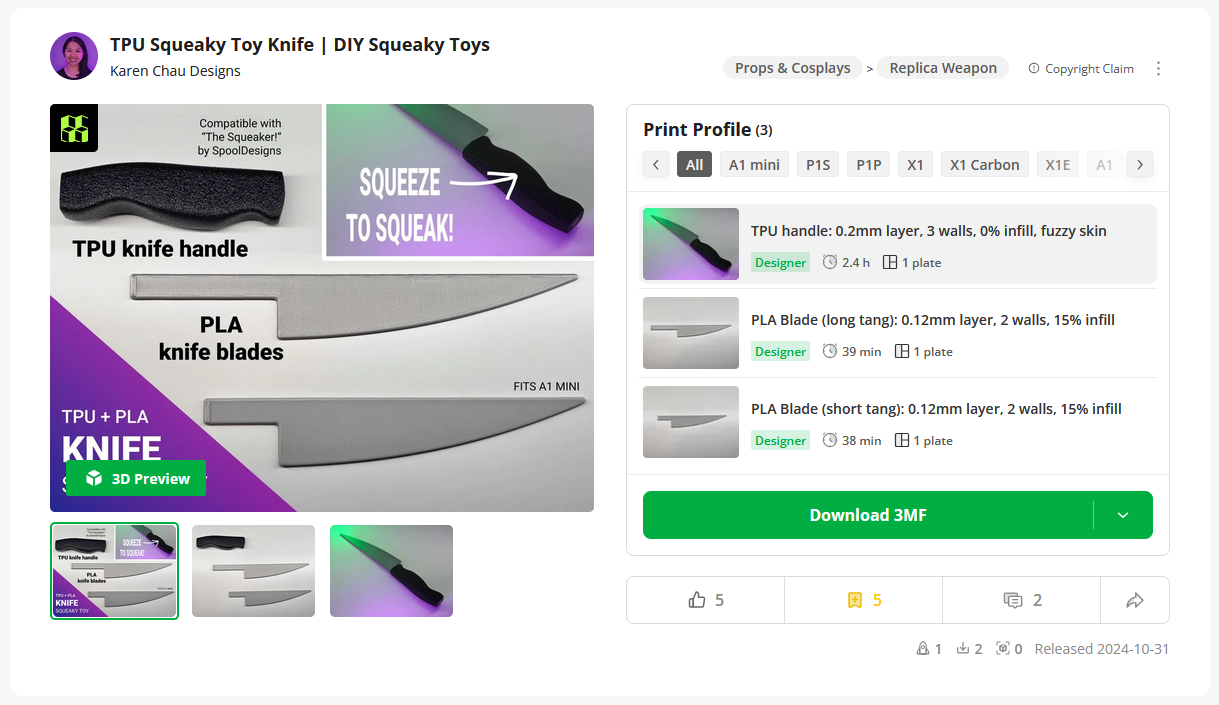1219x705 pixels.
Task: Choose the PLA Blade long tang profile
Action: click(898, 333)
